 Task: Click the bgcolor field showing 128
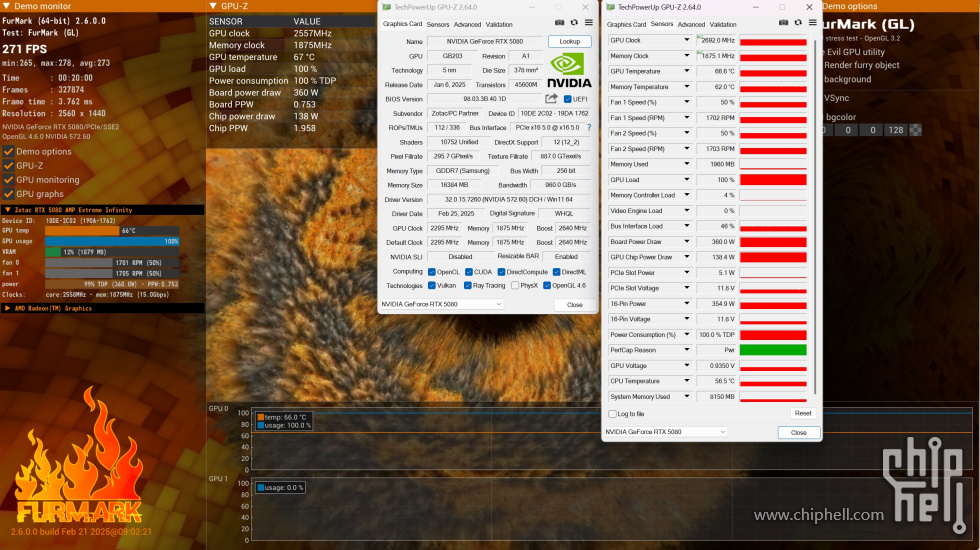(896, 130)
